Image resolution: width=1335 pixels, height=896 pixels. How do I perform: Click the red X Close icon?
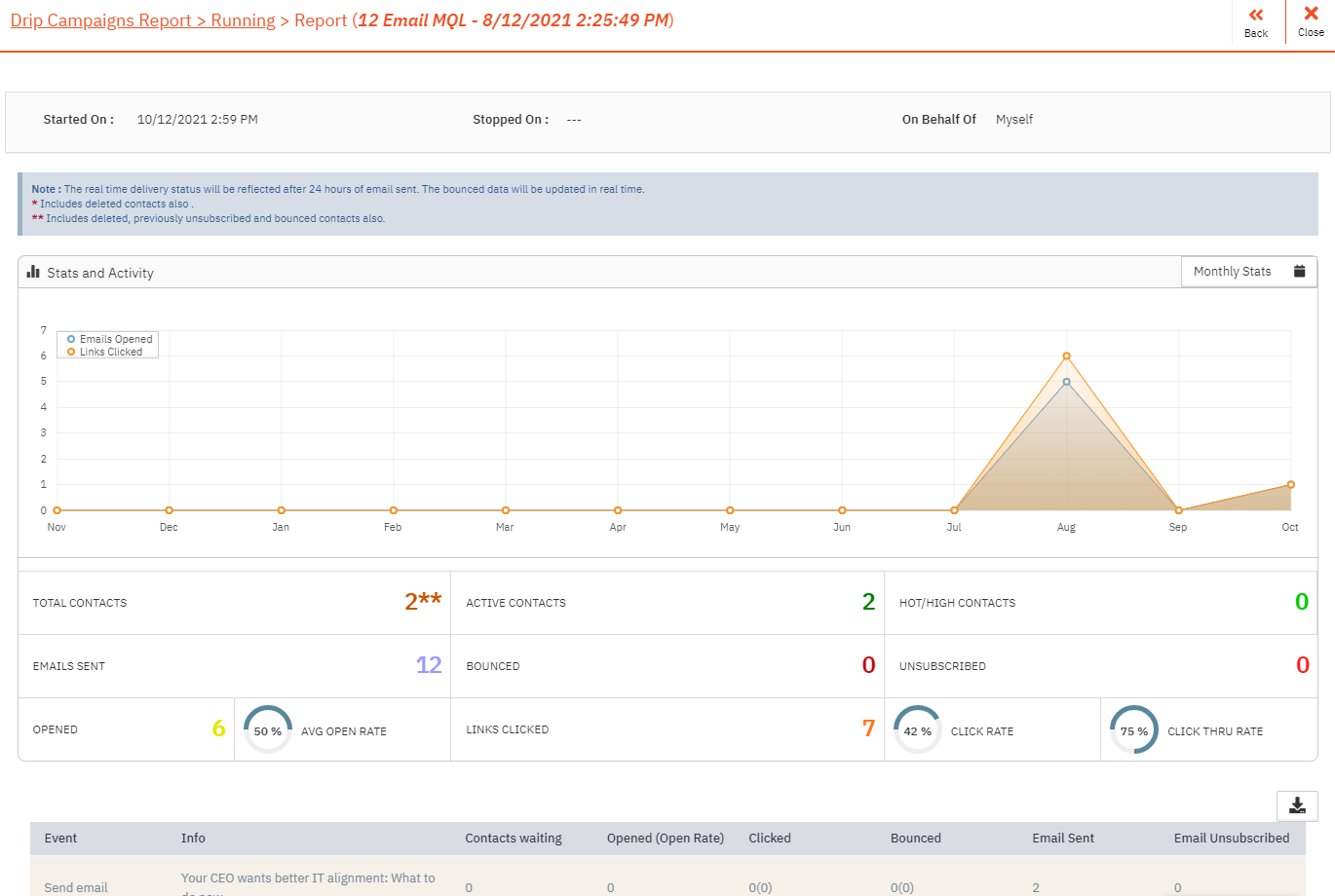tap(1310, 16)
